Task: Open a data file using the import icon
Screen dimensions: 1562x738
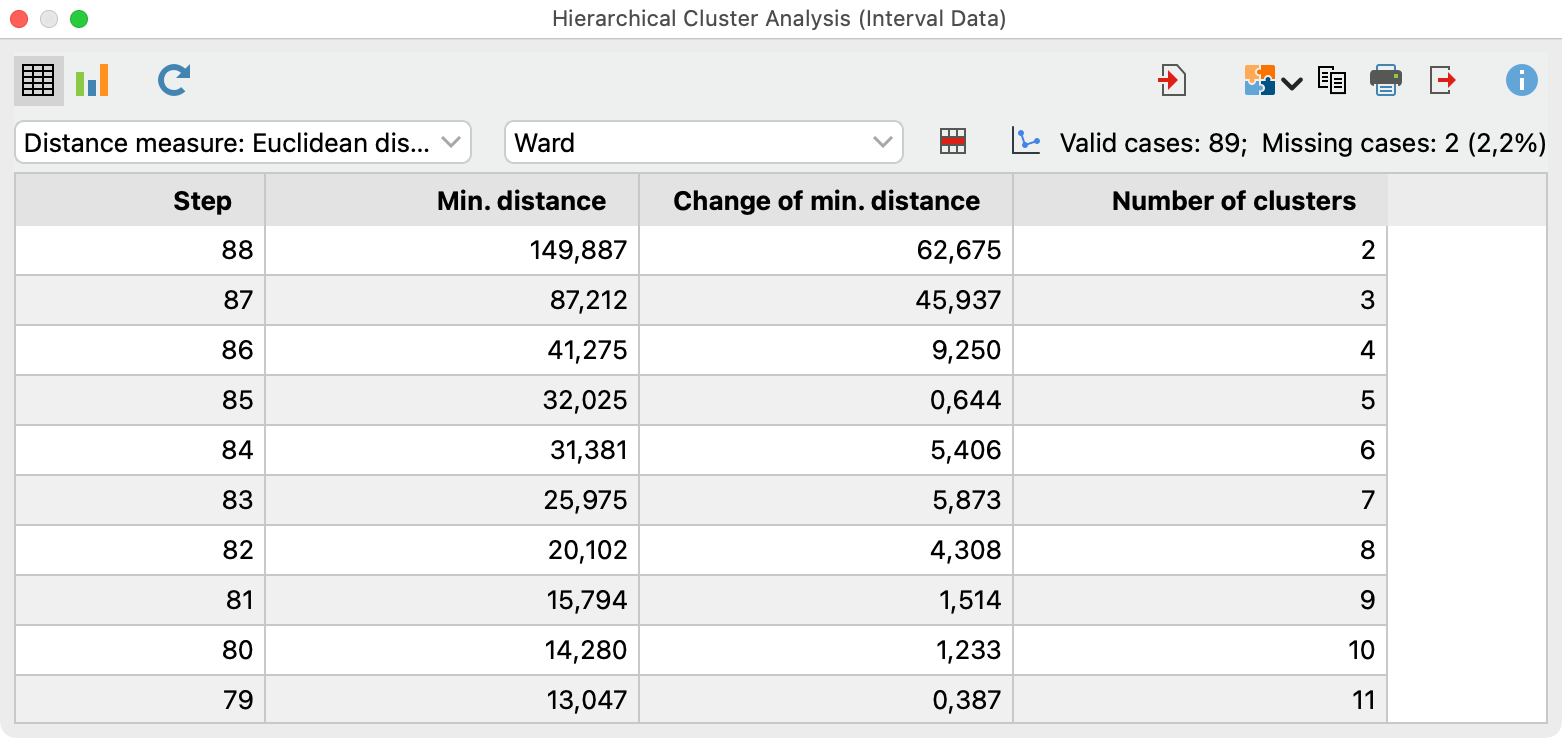Action: pos(1172,80)
